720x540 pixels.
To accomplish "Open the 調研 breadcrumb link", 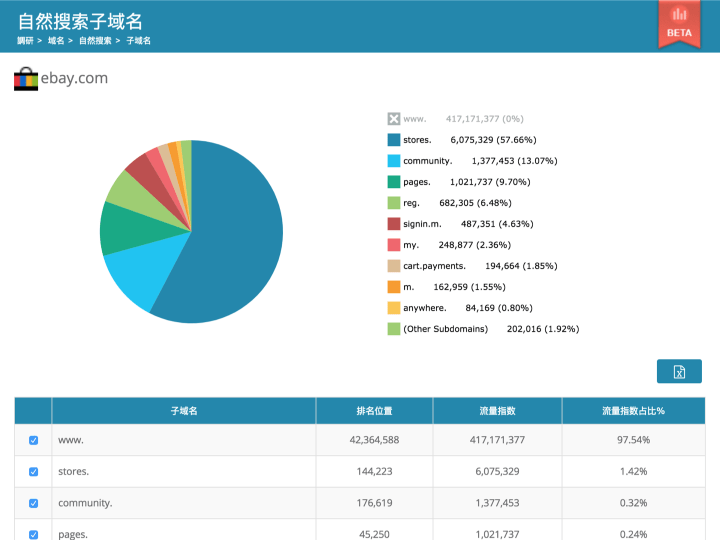I will pos(25,40).
